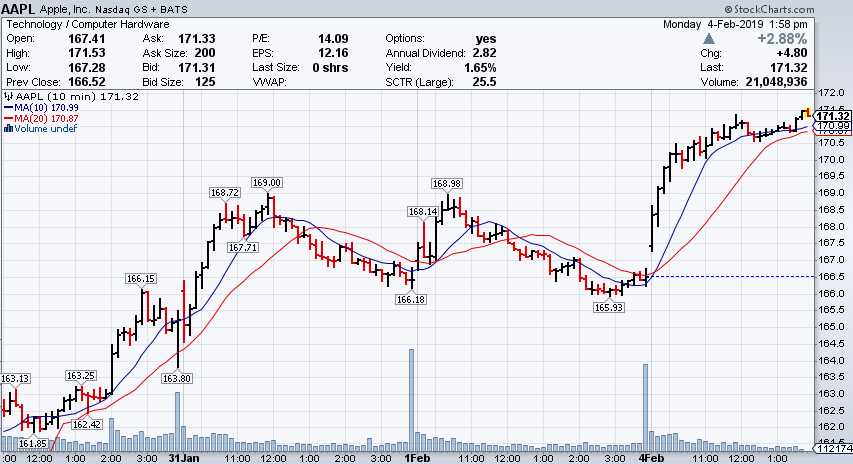The height and width of the screenshot is (464, 853).
Task: Click the 168.98 peak price label
Action: 447,183
